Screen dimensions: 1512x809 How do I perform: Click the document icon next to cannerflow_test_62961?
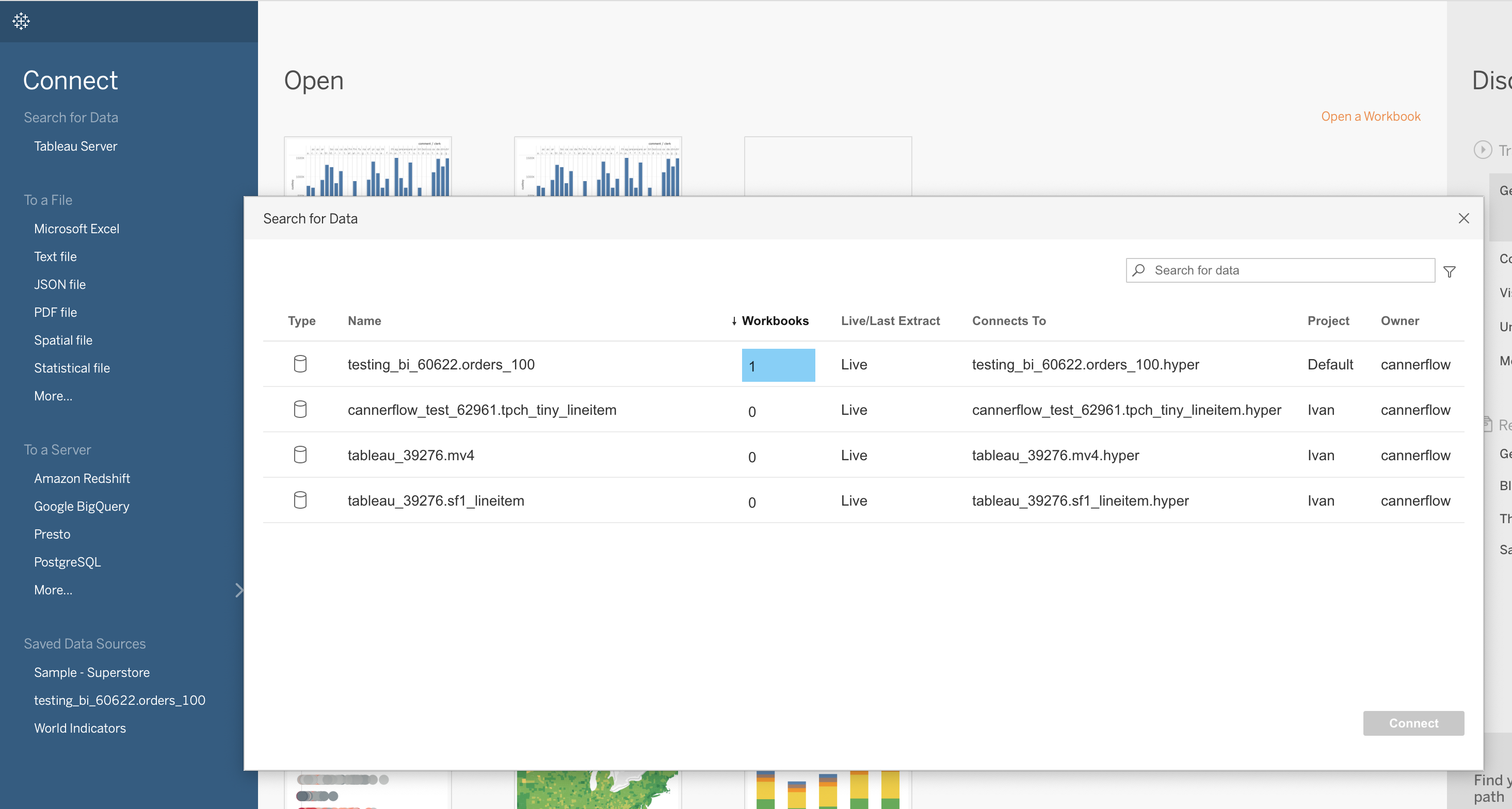pyautogui.click(x=300, y=408)
